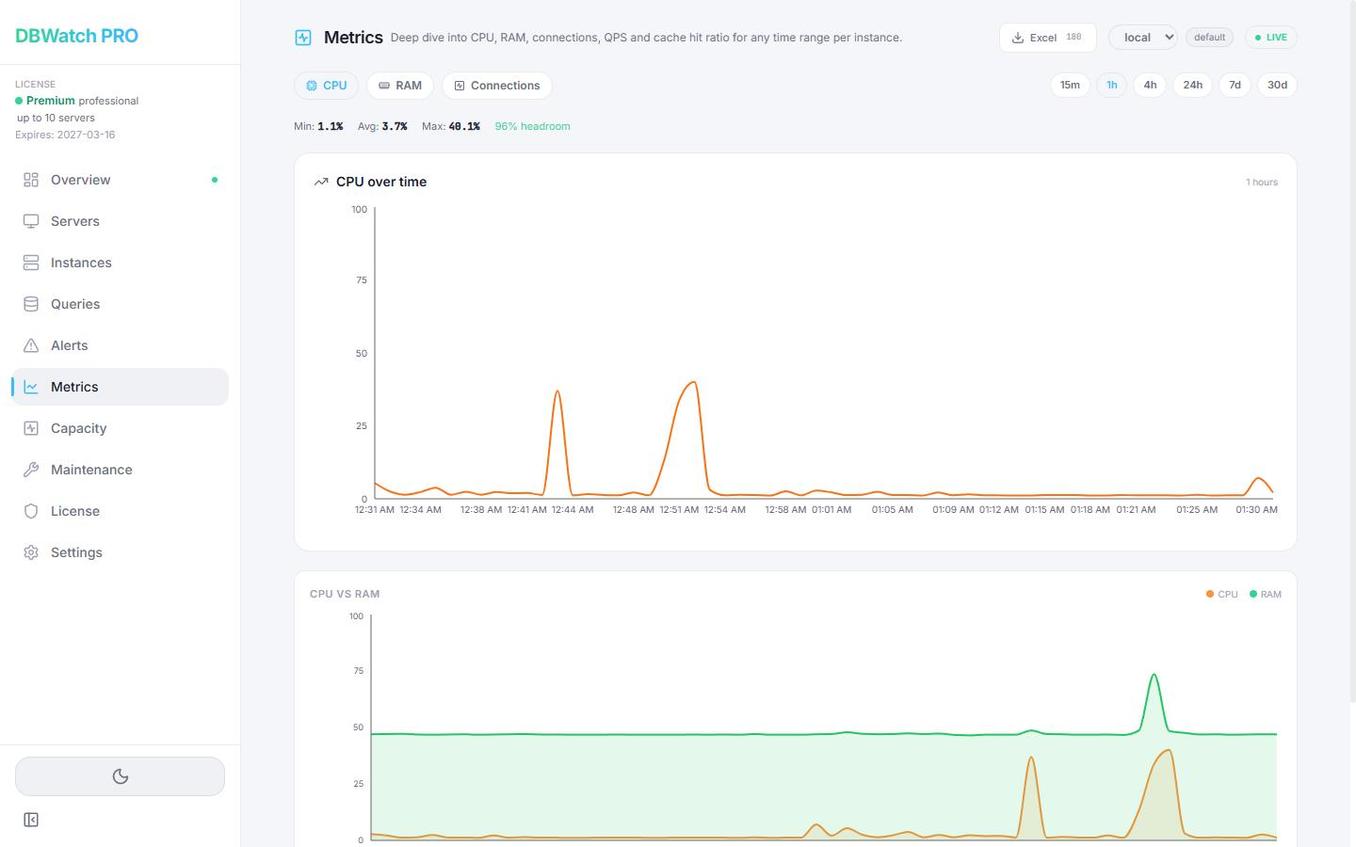Enable the RAM metric toggle
The image size is (1356, 847).
pos(399,85)
